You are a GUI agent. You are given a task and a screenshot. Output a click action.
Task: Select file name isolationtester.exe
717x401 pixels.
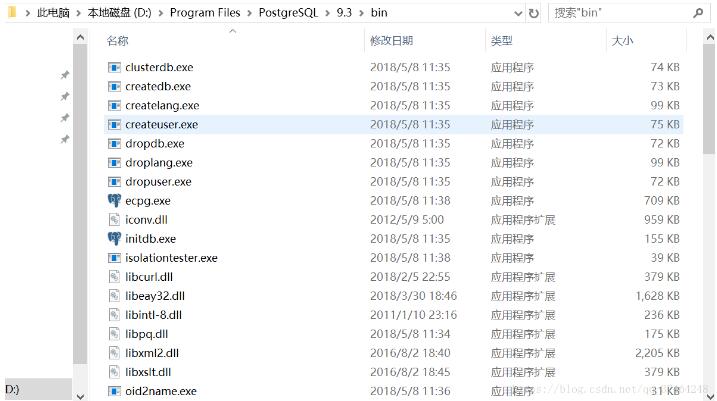171,258
